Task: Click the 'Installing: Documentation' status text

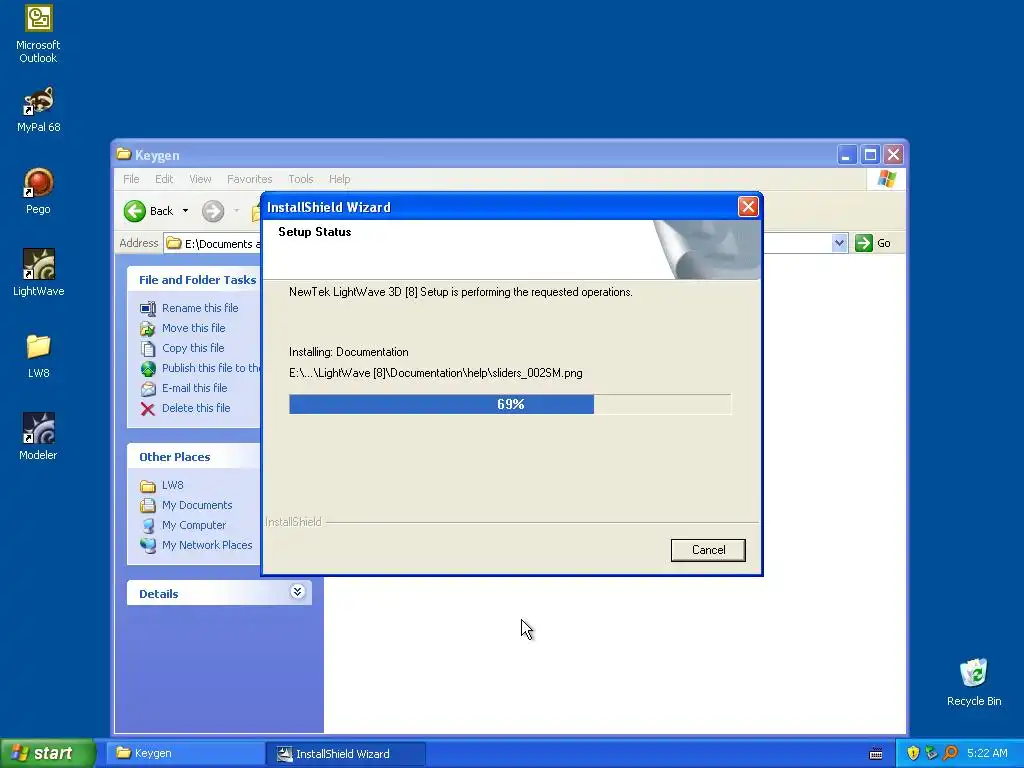Action: pyautogui.click(x=349, y=352)
